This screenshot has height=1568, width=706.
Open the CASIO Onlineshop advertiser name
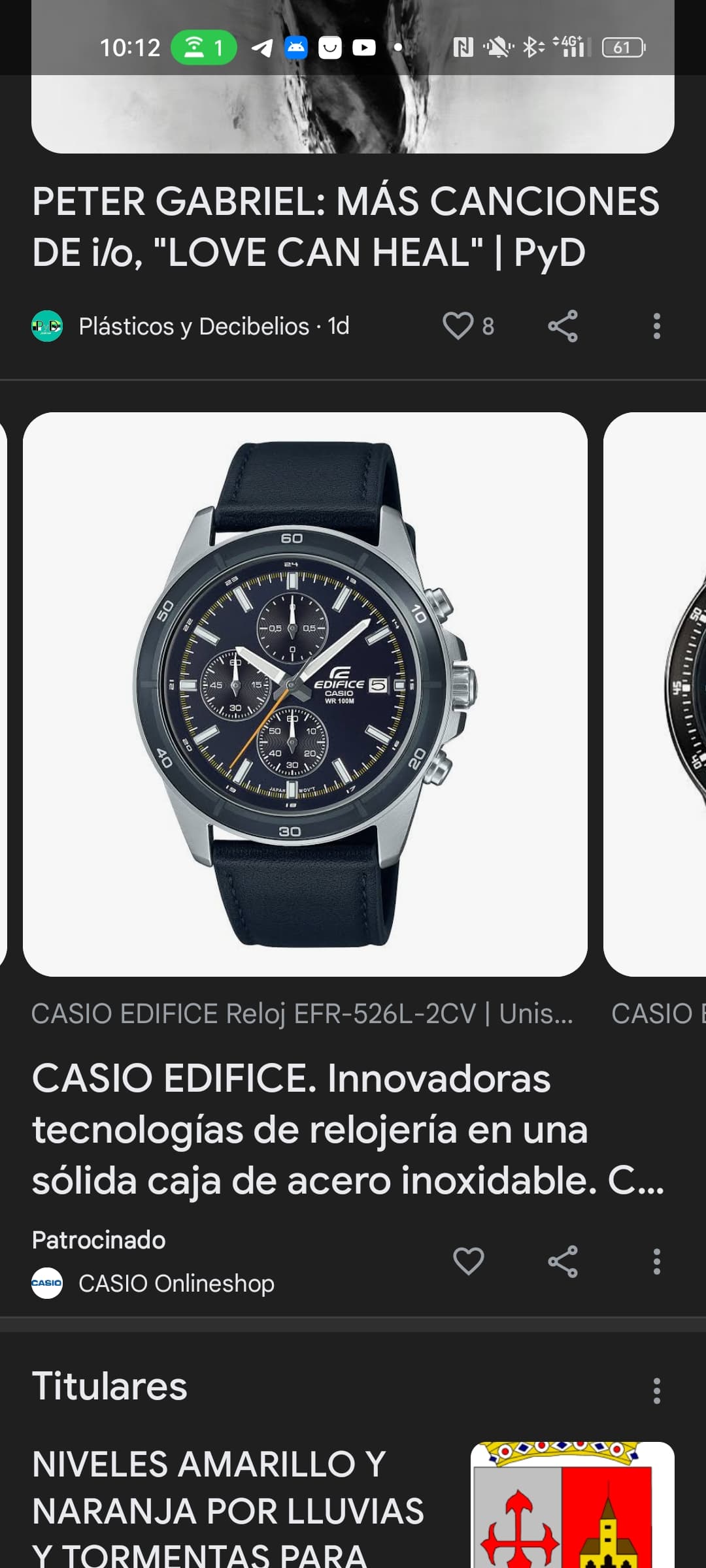point(176,1283)
